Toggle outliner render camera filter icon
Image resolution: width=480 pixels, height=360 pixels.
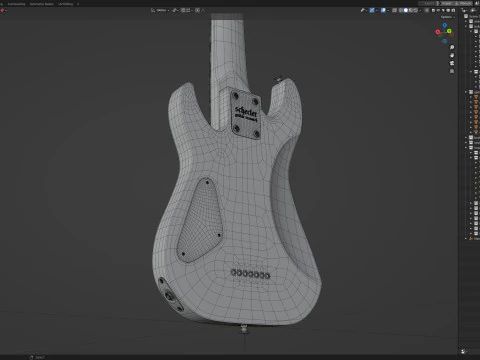click(x=453, y=10)
